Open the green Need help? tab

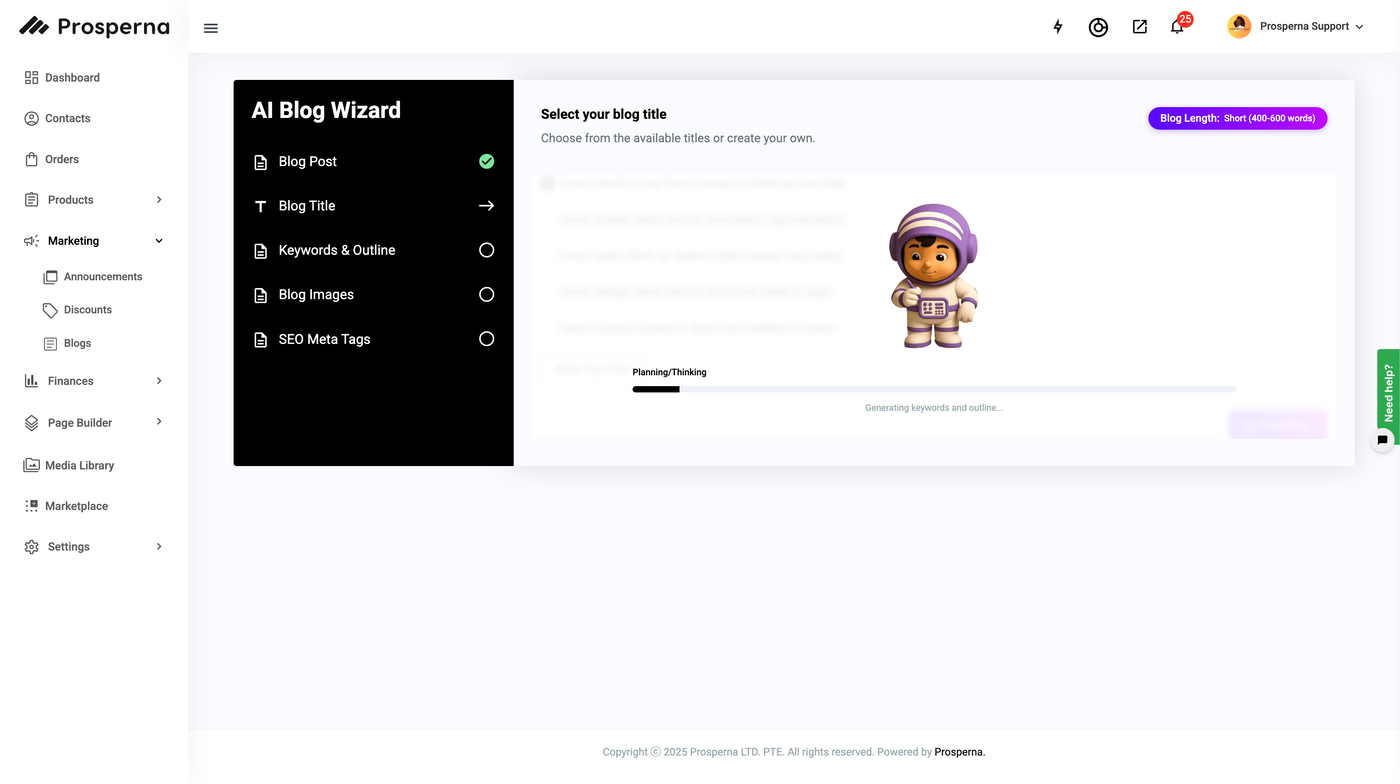coord(1388,391)
